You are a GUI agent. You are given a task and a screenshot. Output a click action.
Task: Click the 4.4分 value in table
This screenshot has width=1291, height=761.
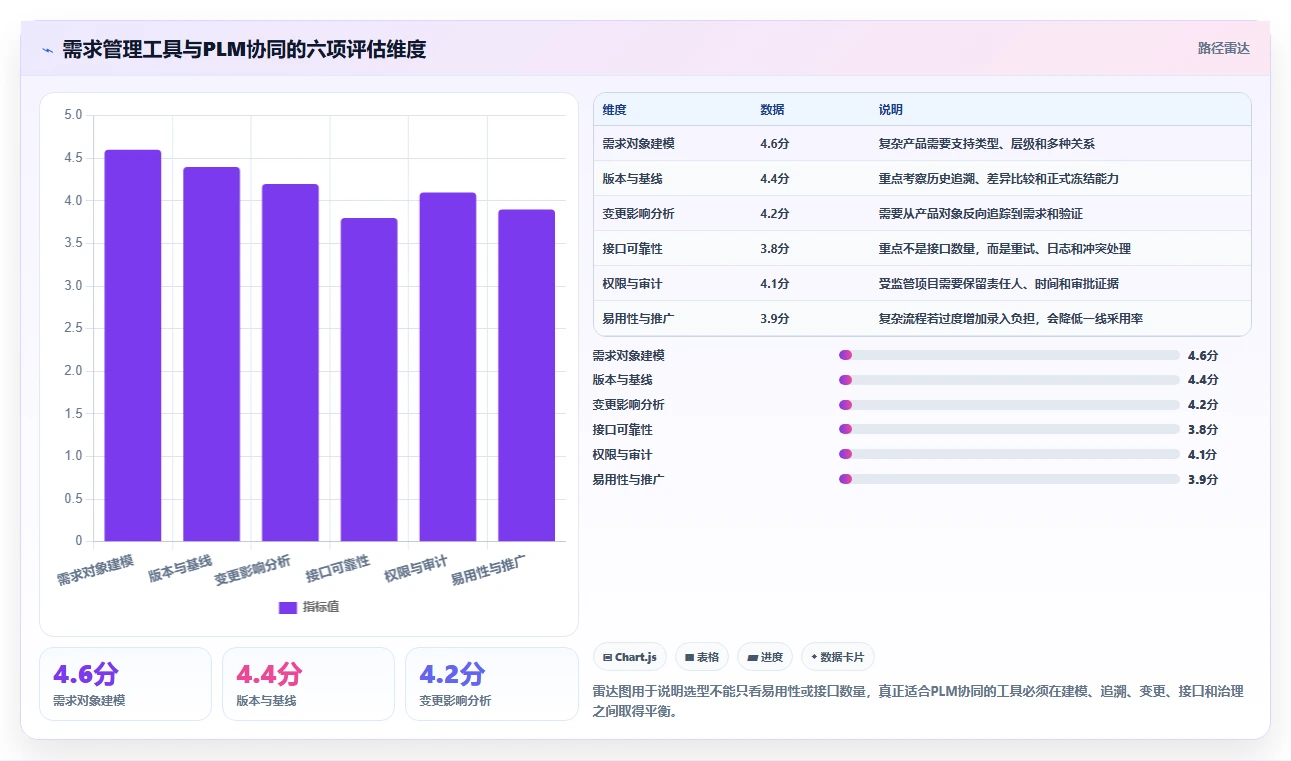pos(775,179)
